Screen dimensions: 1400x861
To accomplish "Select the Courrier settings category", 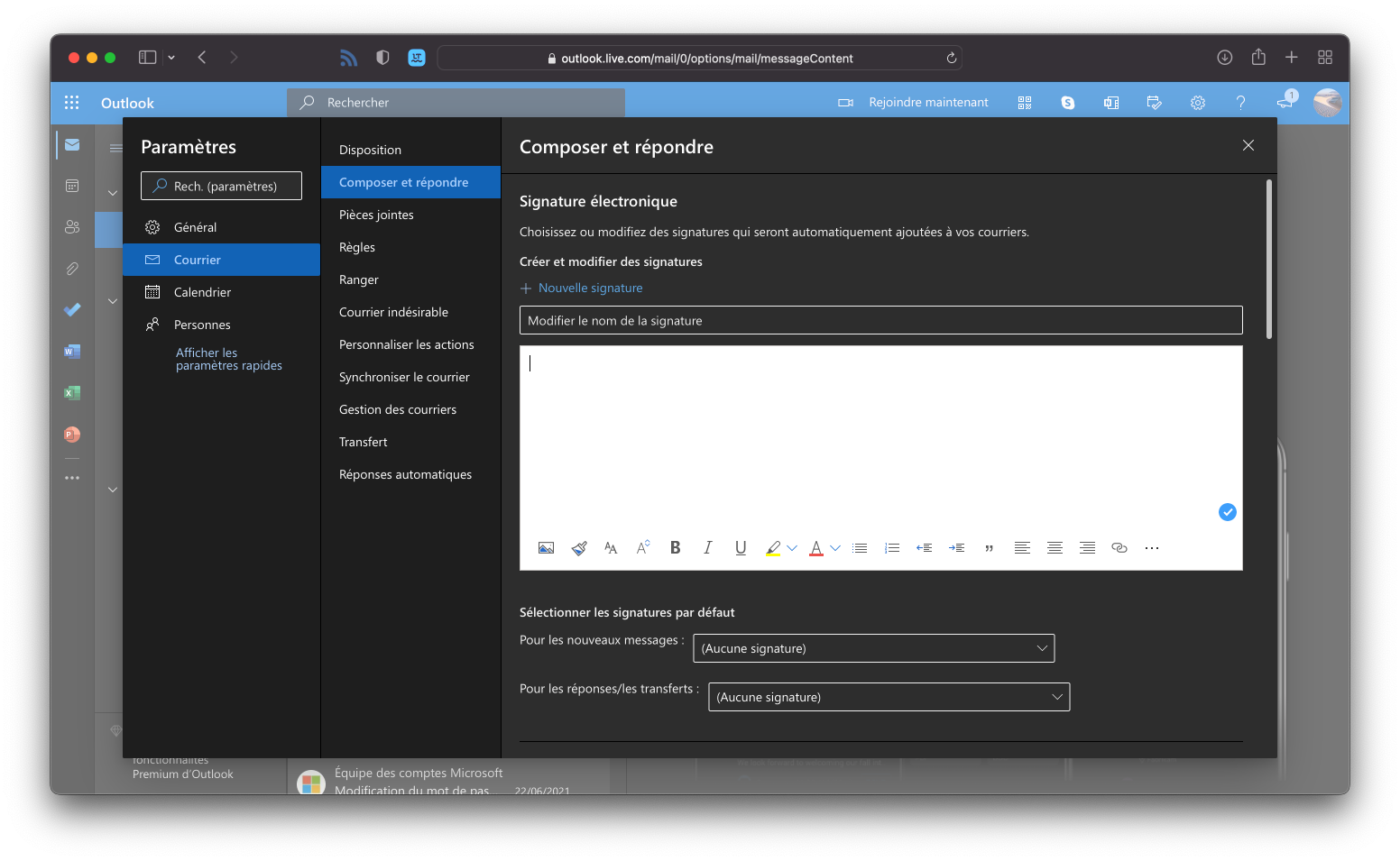I will (221, 260).
